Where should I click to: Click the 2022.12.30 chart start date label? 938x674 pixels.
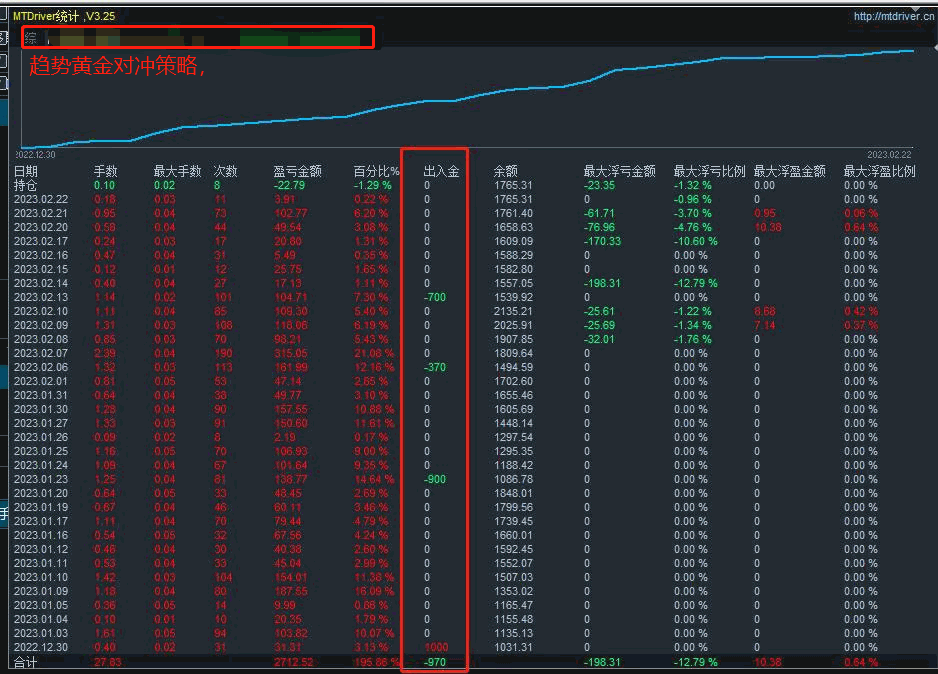pyautogui.click(x=36, y=154)
